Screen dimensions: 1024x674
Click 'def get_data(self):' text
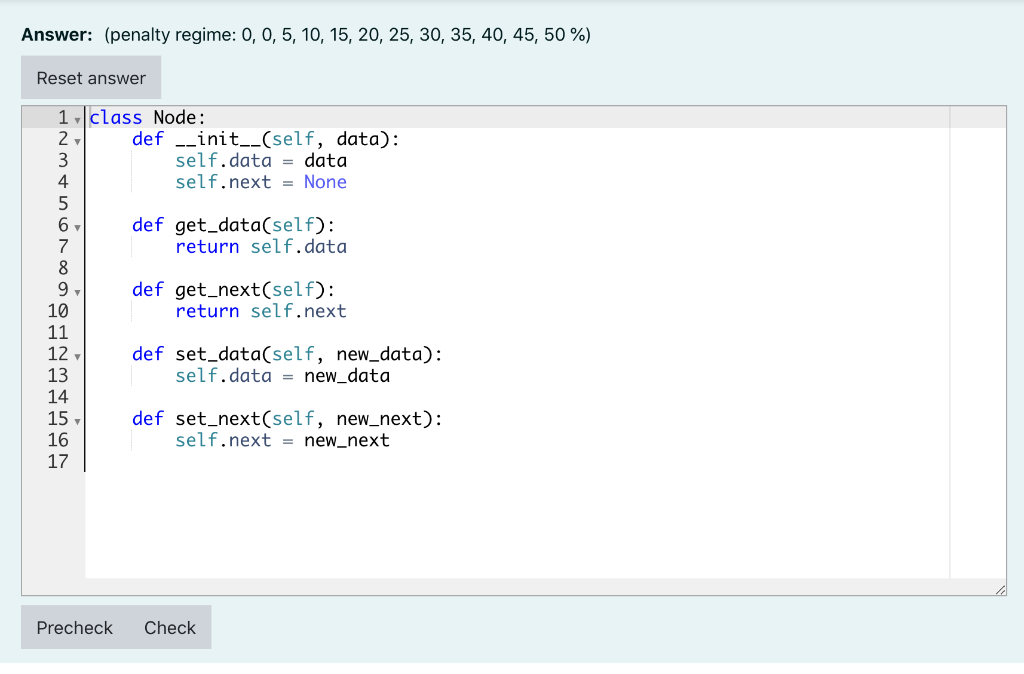point(234,225)
